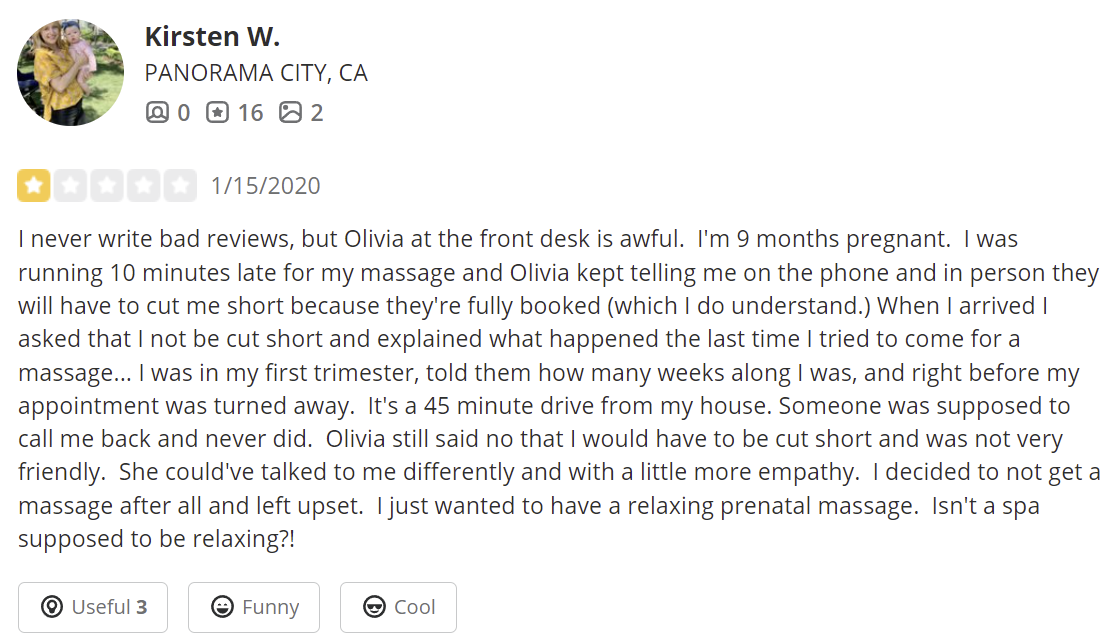Viewport: 1108px width, 644px height.
Task: Click the reviews star badge icon
Action: (x=217, y=112)
